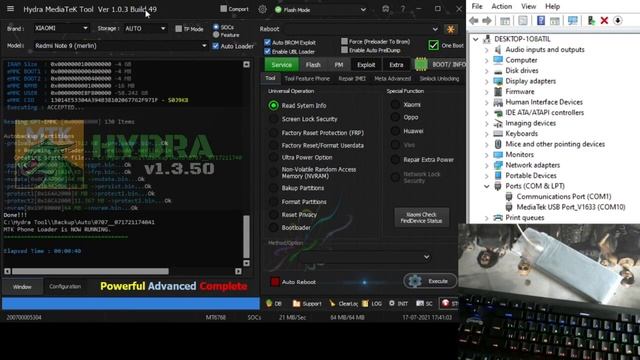Open the Method/Option dropdown
Image resolution: width=640 pixels, height=360 pixels.
(x=365, y=257)
